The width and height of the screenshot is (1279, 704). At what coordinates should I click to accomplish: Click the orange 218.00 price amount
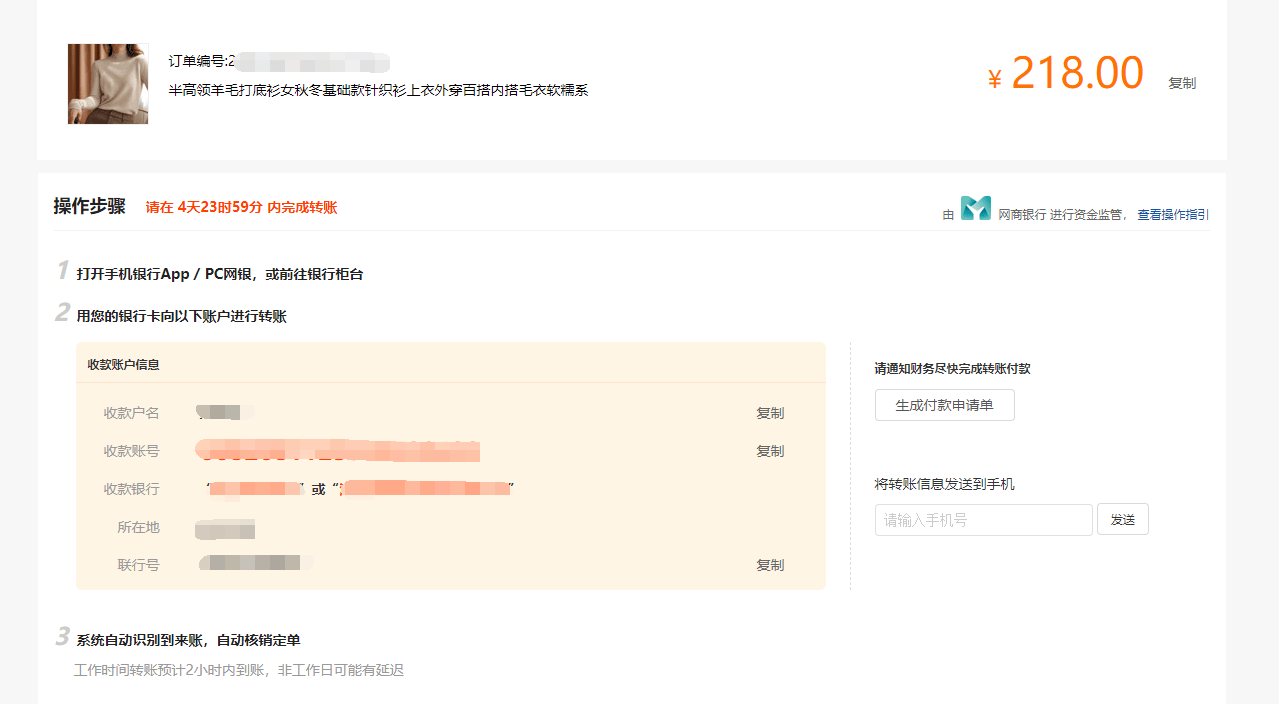1076,74
